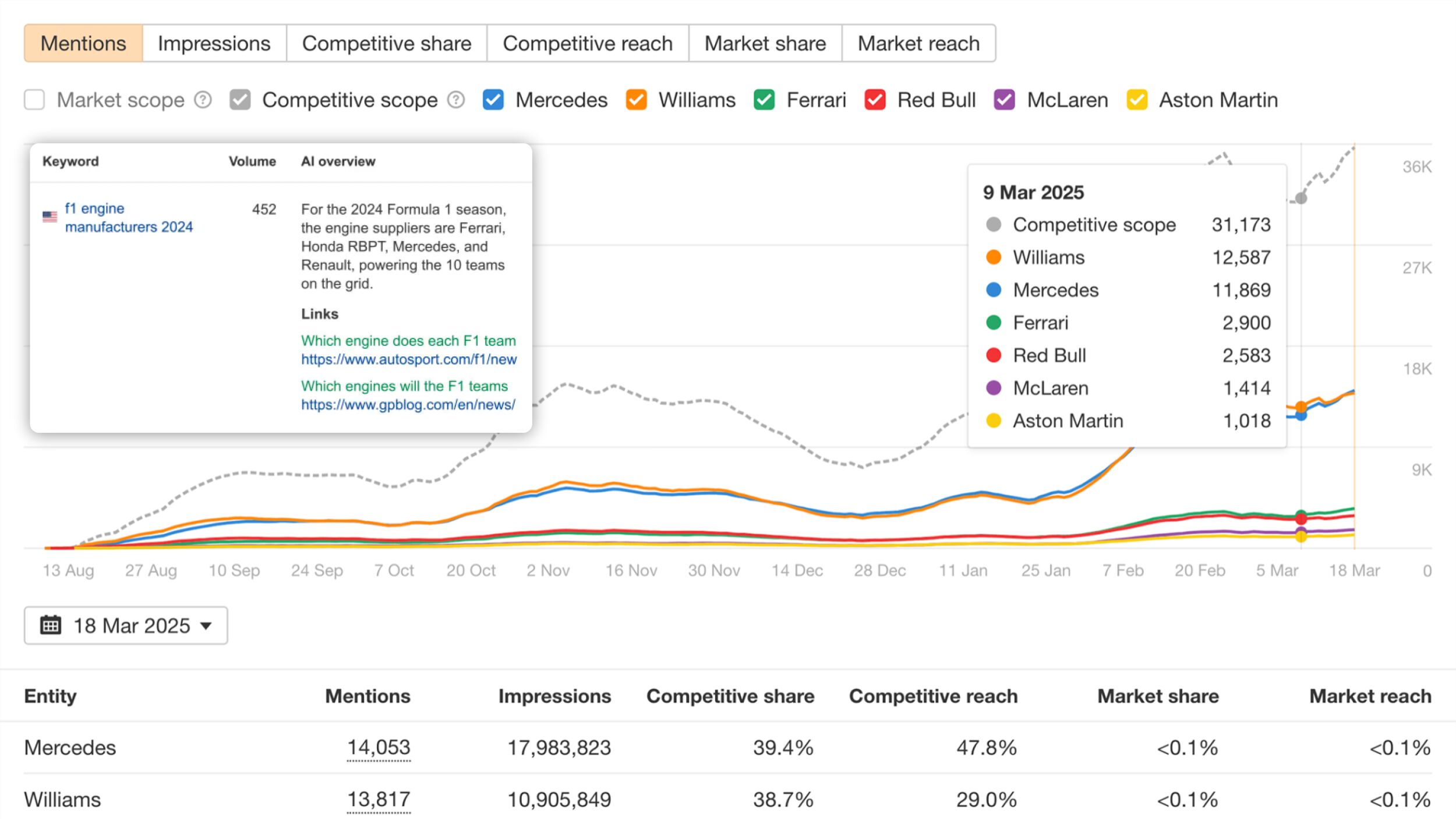Screen dimensions: 1456x819
Task: Expand the 18 Mar 2025 date dropdown
Action: click(x=207, y=626)
